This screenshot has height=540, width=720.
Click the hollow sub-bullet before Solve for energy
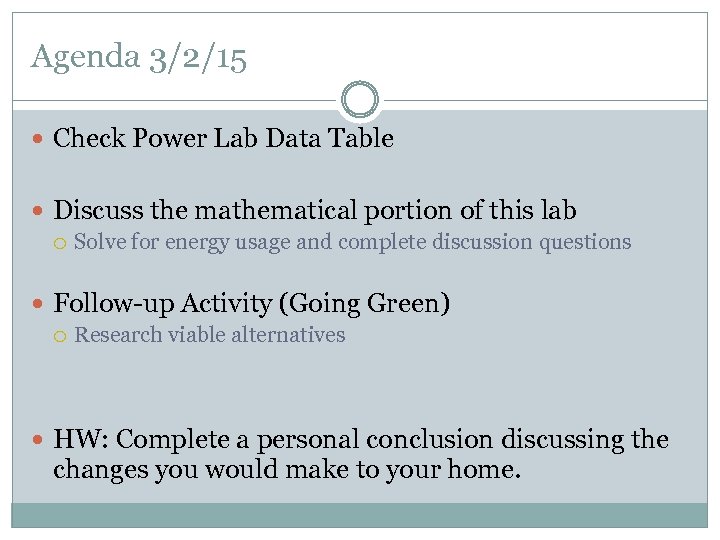[61, 243]
